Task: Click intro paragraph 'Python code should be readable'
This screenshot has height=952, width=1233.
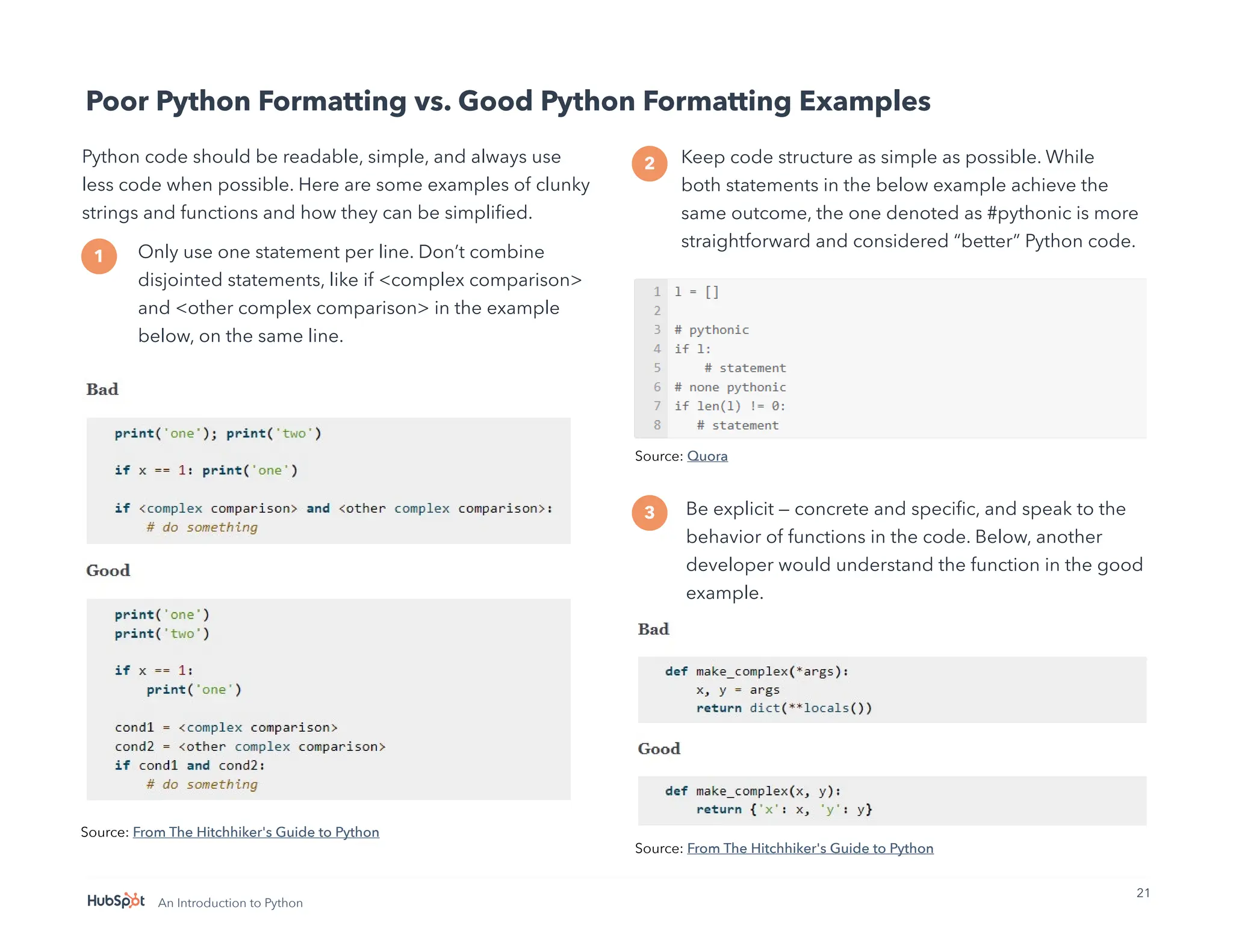Action: point(335,185)
